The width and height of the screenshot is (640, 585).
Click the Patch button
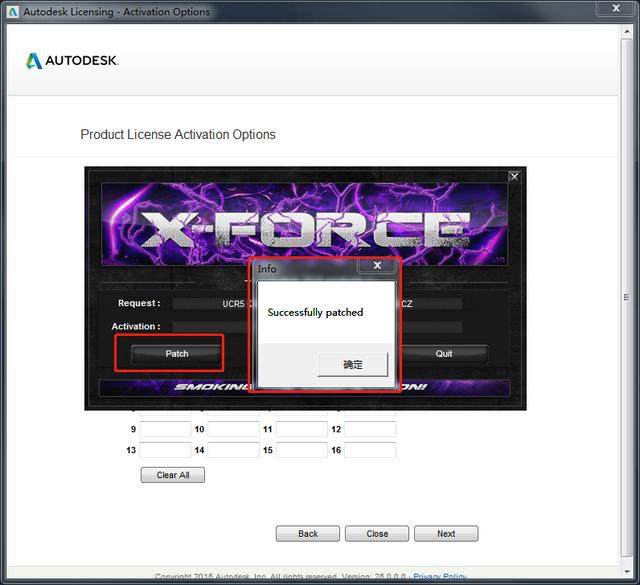[177, 353]
